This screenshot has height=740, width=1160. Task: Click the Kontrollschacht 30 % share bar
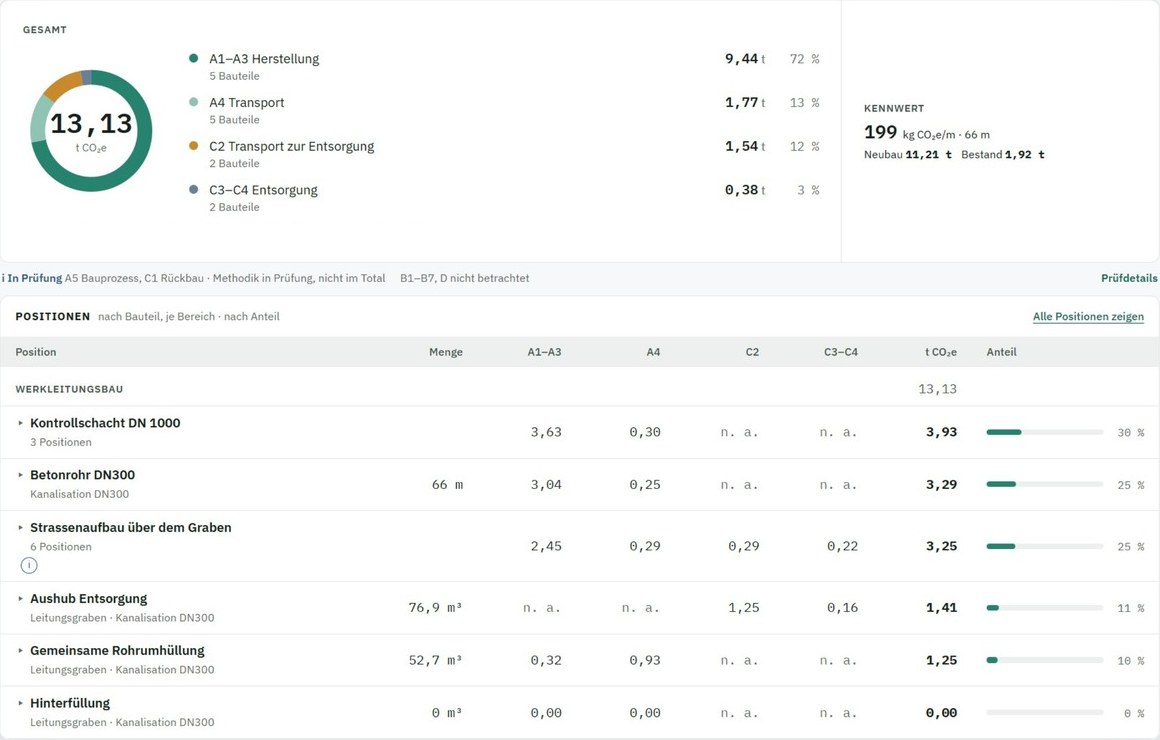coord(1045,432)
